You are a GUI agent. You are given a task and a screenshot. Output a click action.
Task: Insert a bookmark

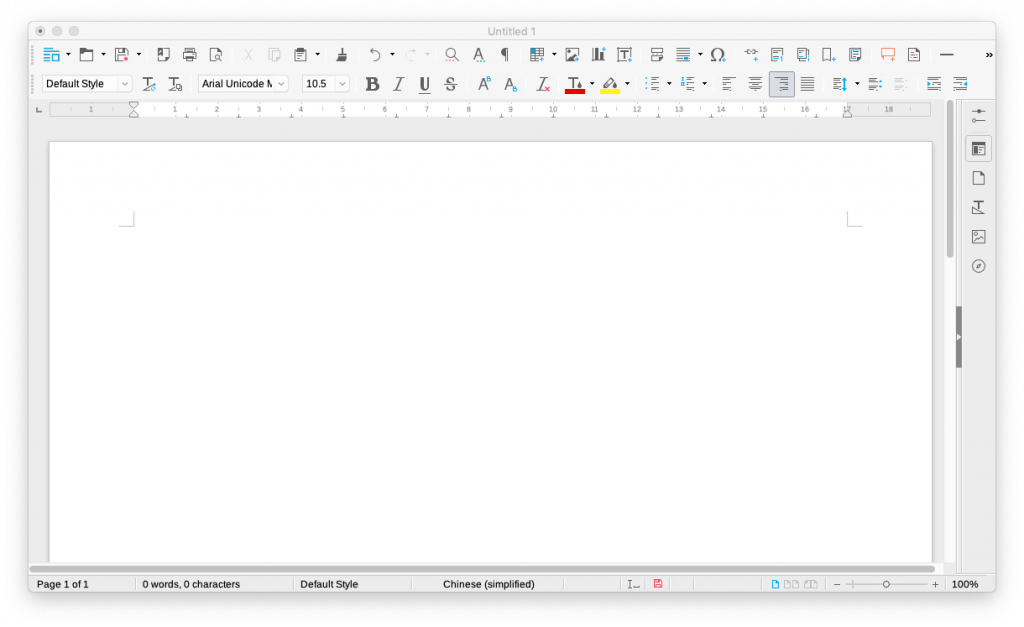(x=829, y=55)
